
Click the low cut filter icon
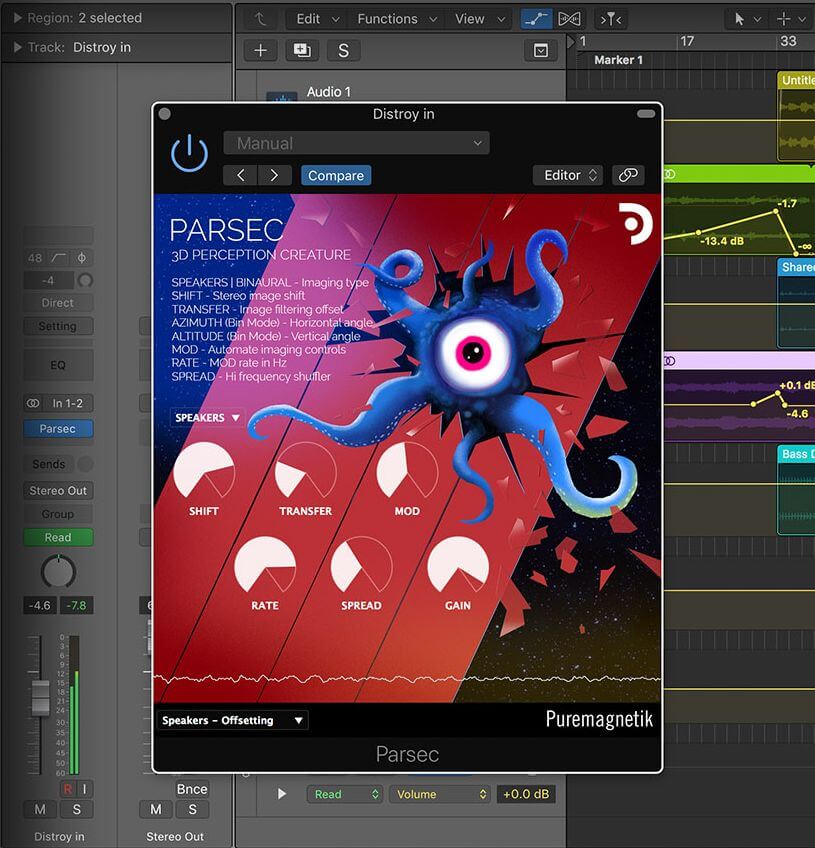(59, 258)
